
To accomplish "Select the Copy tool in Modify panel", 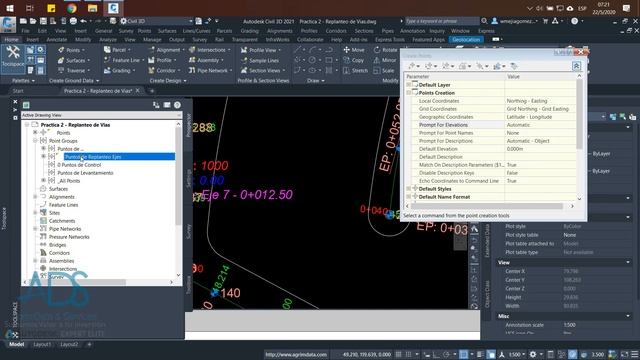I will point(353,60).
